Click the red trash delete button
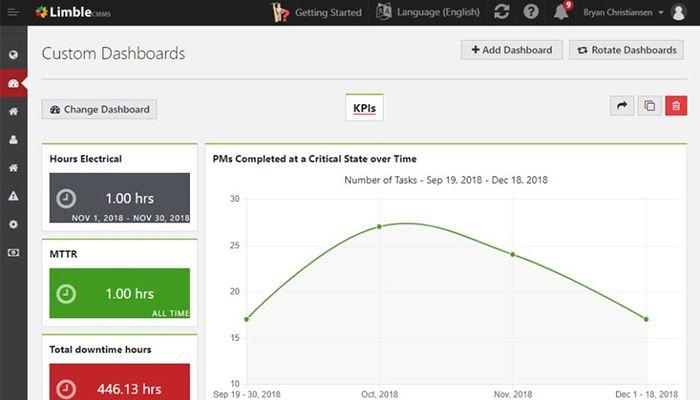700x400 pixels. [676, 106]
